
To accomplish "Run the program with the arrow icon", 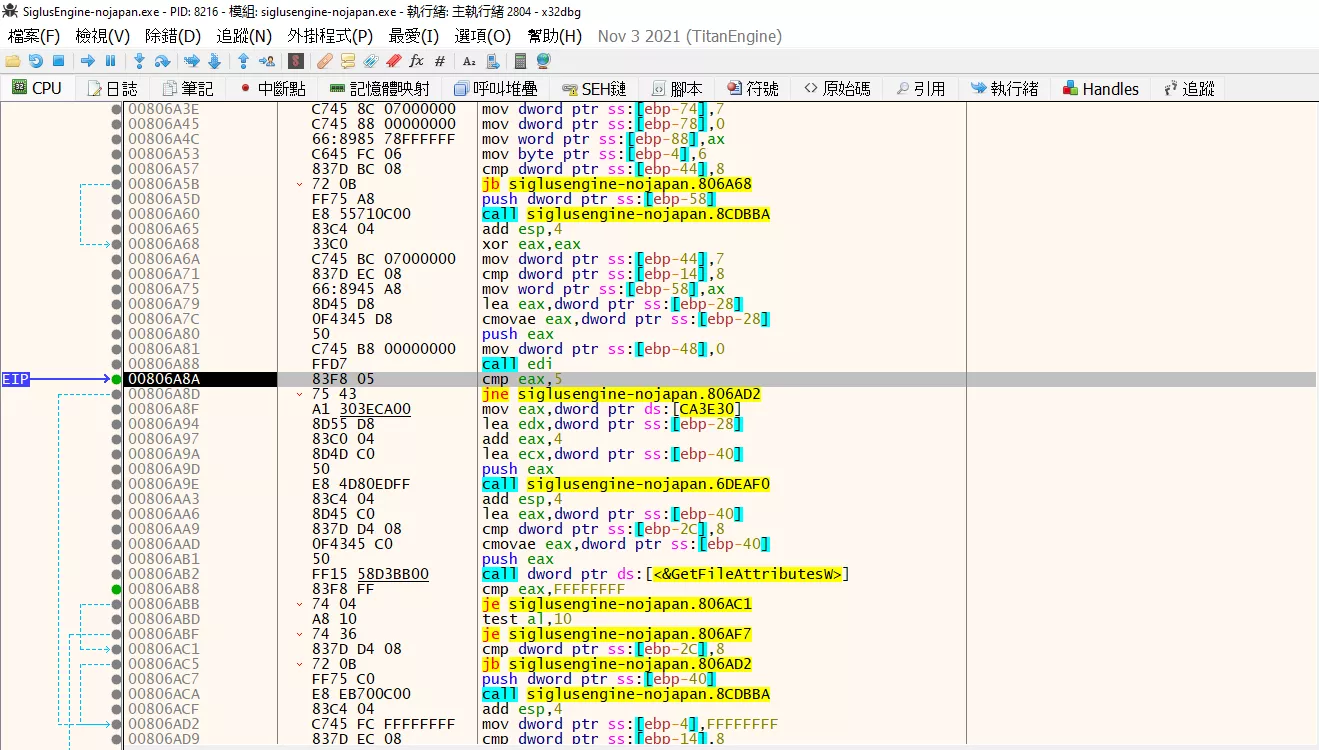I will tap(88, 61).
